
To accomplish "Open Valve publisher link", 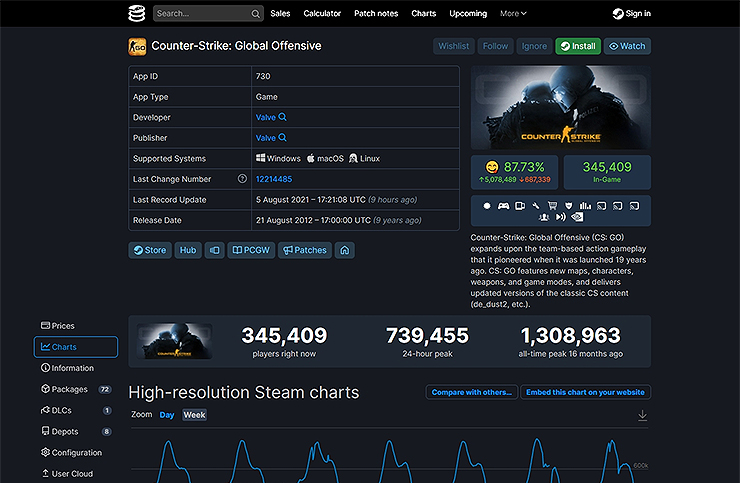I will [x=266, y=138].
